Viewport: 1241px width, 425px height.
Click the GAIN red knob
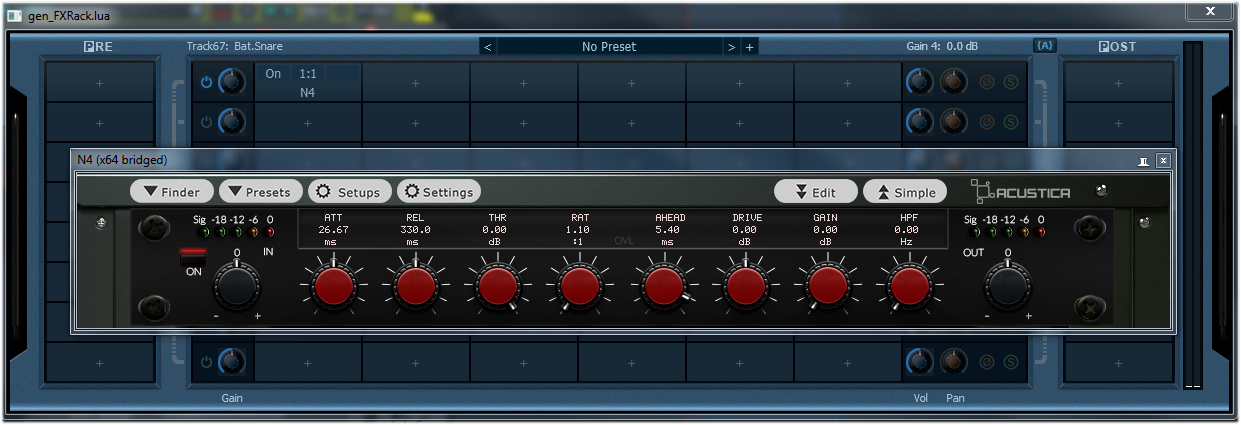(x=827, y=287)
